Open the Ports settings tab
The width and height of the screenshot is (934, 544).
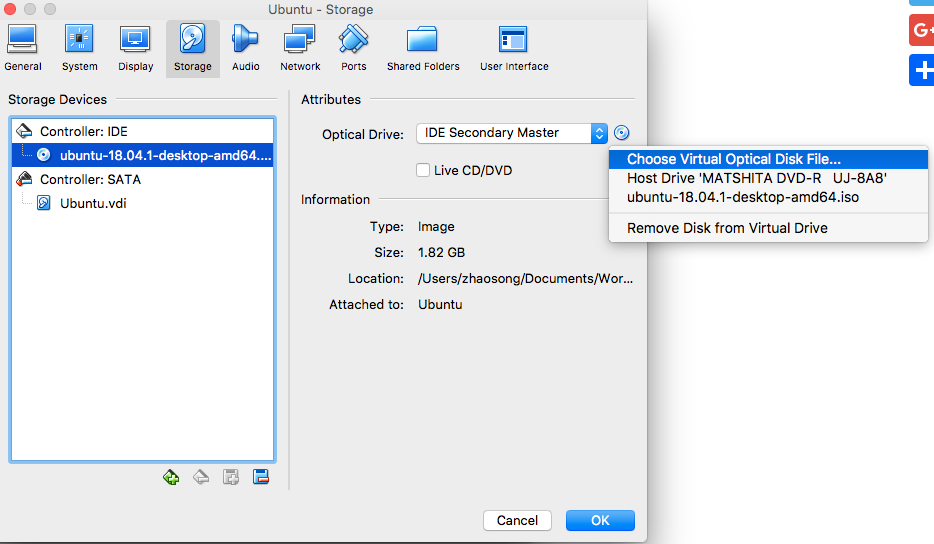point(353,48)
